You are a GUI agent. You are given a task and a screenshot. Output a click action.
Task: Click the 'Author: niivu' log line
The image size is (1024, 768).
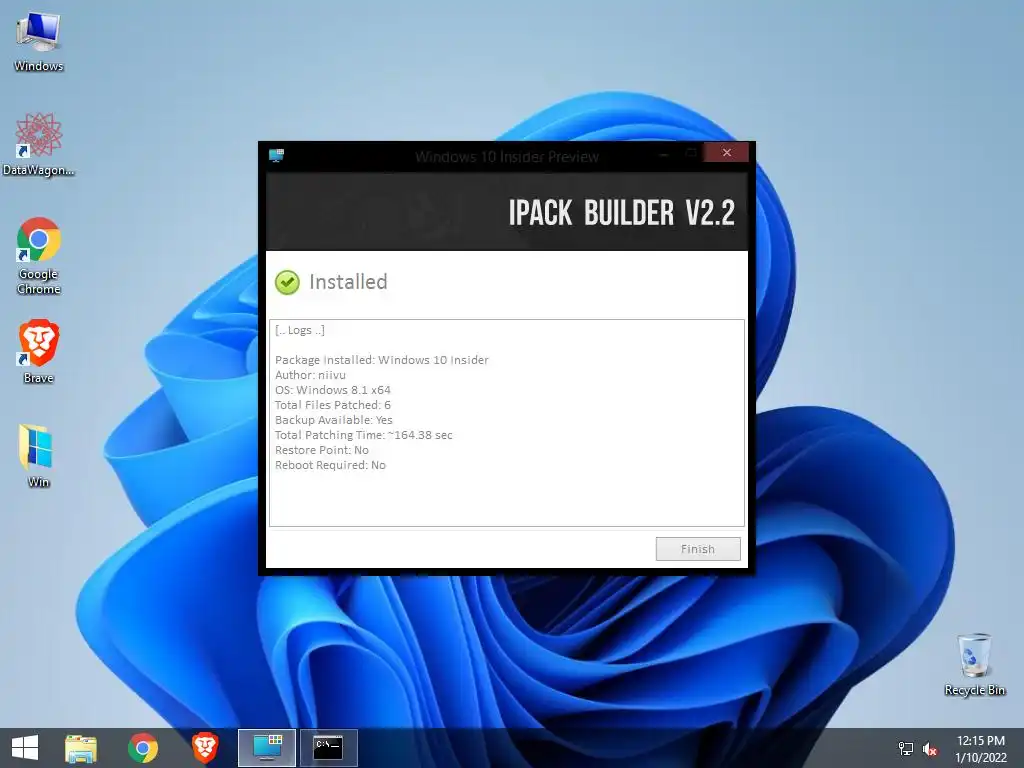click(310, 375)
